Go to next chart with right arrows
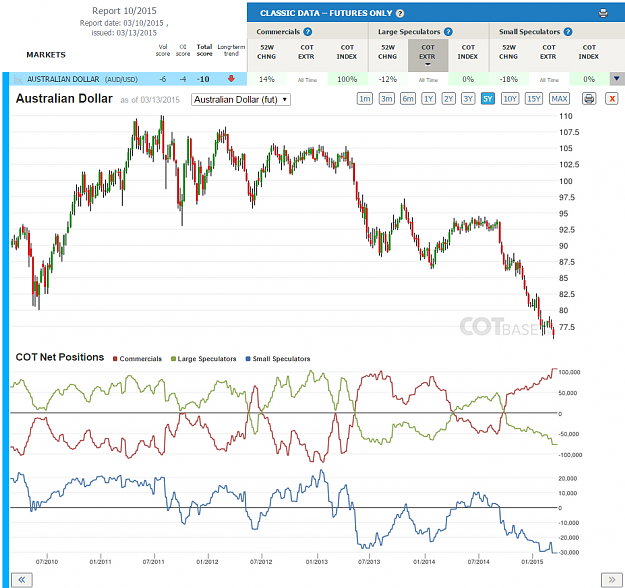The height and width of the screenshot is (588, 625). pyautogui.click(x=611, y=580)
